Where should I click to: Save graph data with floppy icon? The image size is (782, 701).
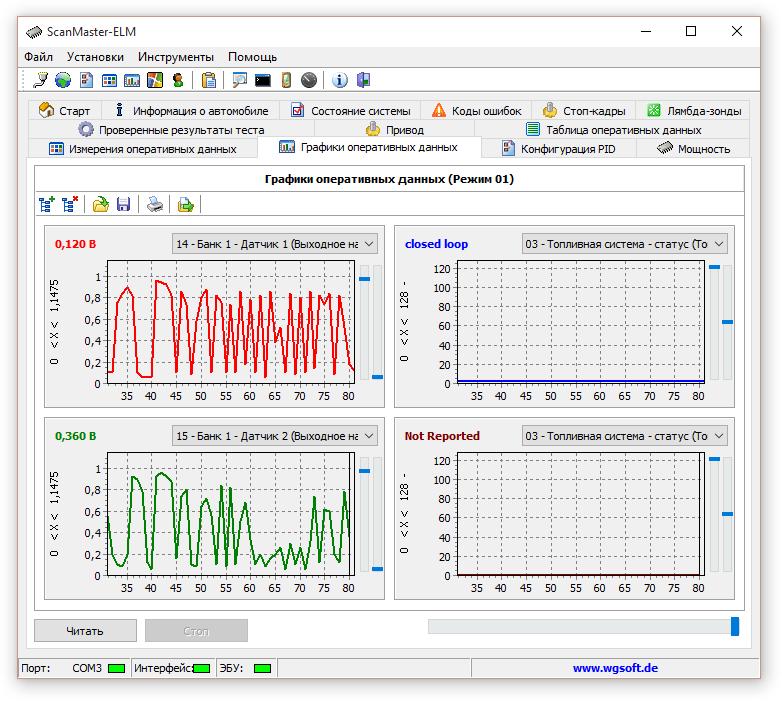[x=124, y=205]
